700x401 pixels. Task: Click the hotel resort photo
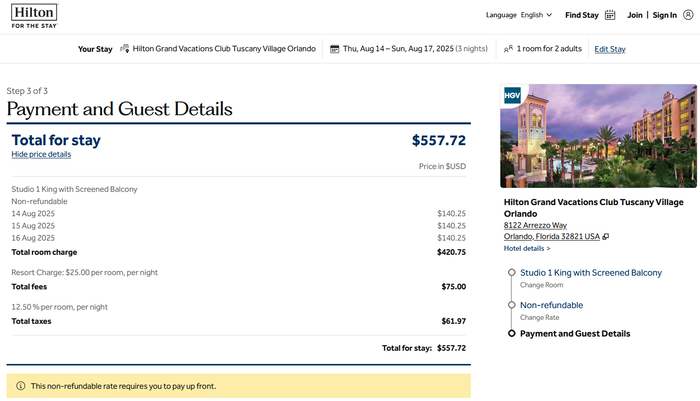598,136
